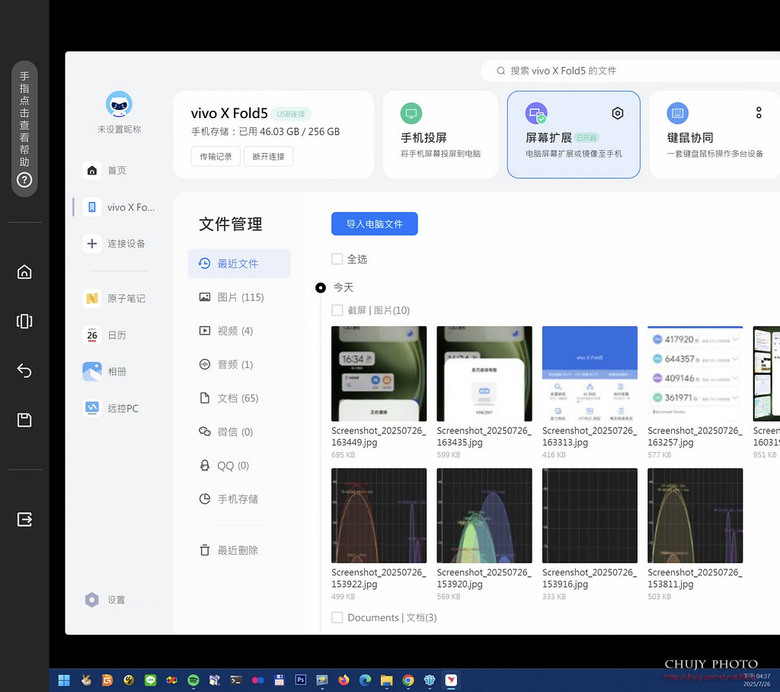Screen dimensions: 780x692
Task: Select the 今天 timeline marker
Action: 321,288
